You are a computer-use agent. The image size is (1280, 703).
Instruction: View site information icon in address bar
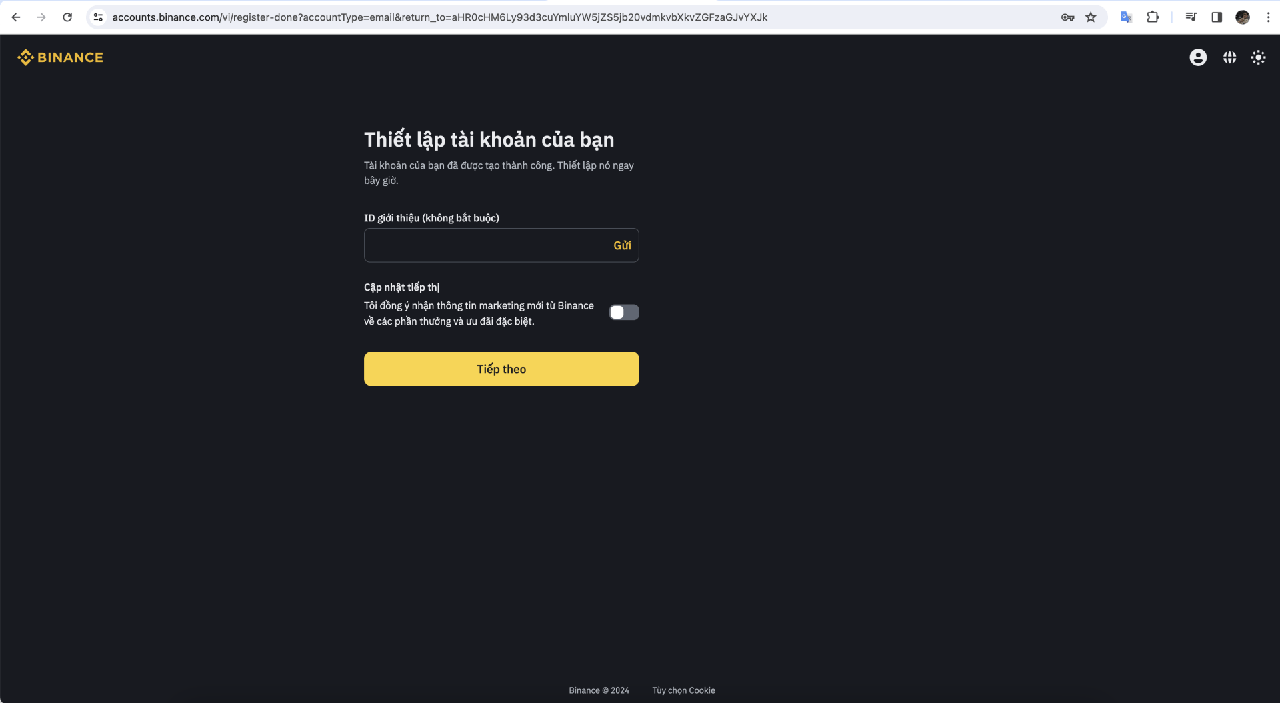98,17
